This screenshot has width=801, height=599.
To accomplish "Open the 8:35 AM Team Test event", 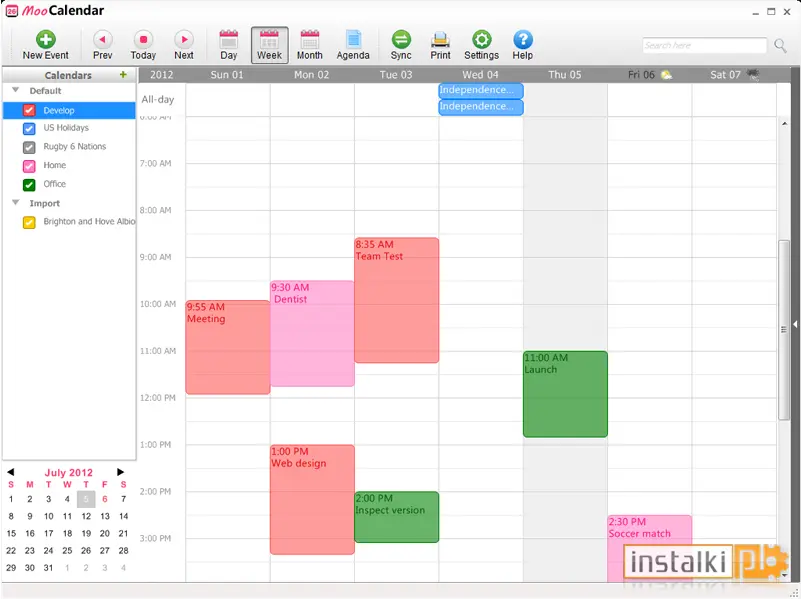I will [396, 300].
